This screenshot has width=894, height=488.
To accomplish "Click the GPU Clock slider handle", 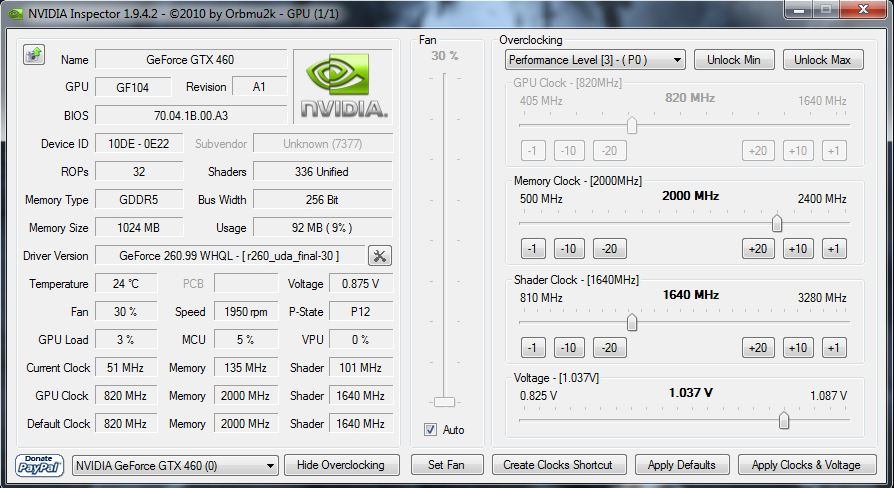I will coord(632,125).
